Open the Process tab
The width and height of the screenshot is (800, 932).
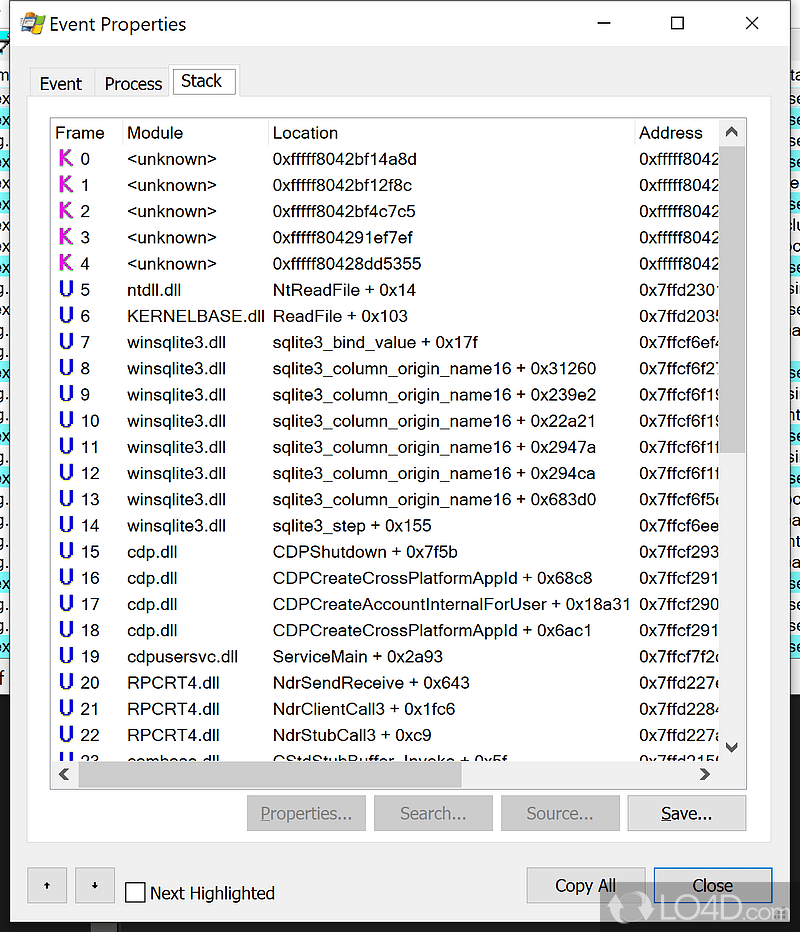pyautogui.click(x=133, y=84)
